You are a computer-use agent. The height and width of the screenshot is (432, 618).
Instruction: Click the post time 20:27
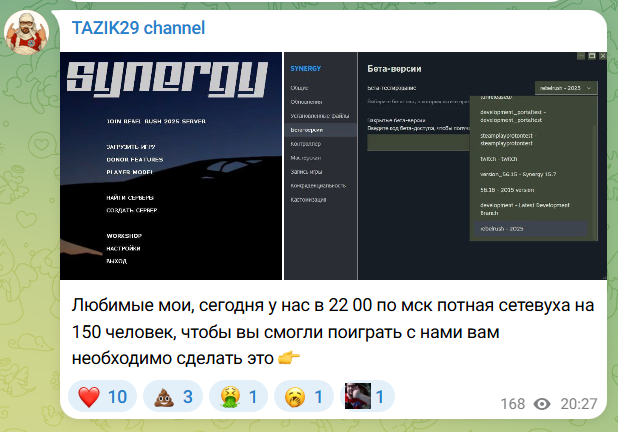[x=579, y=404]
